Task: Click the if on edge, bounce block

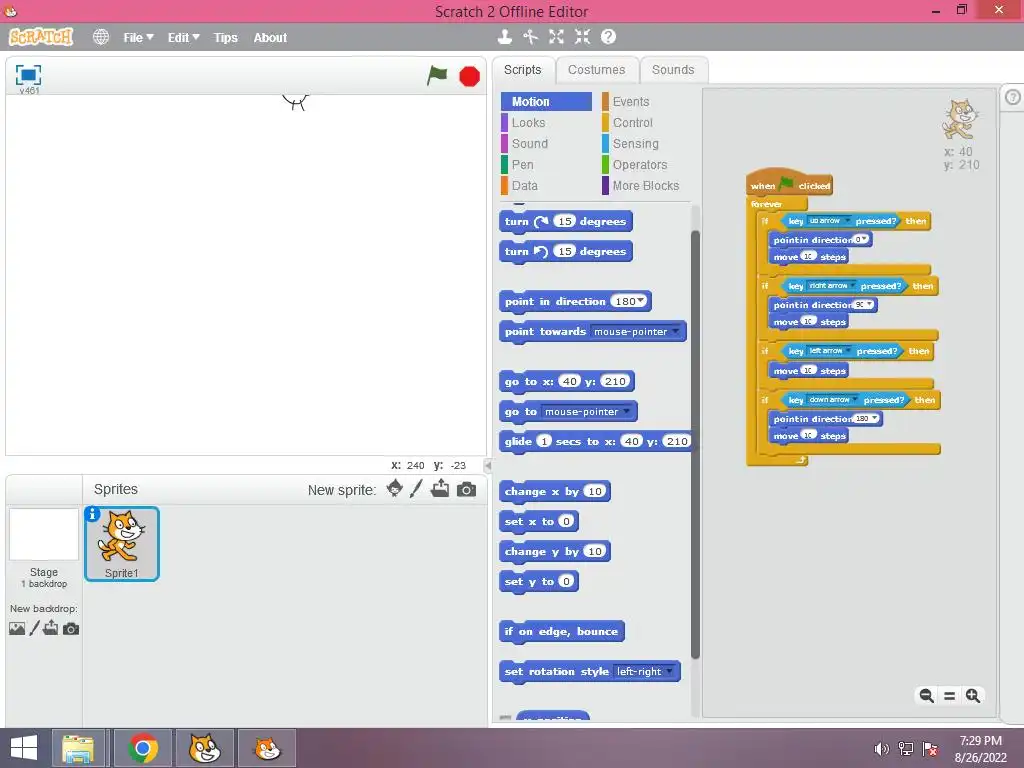Action: point(562,632)
